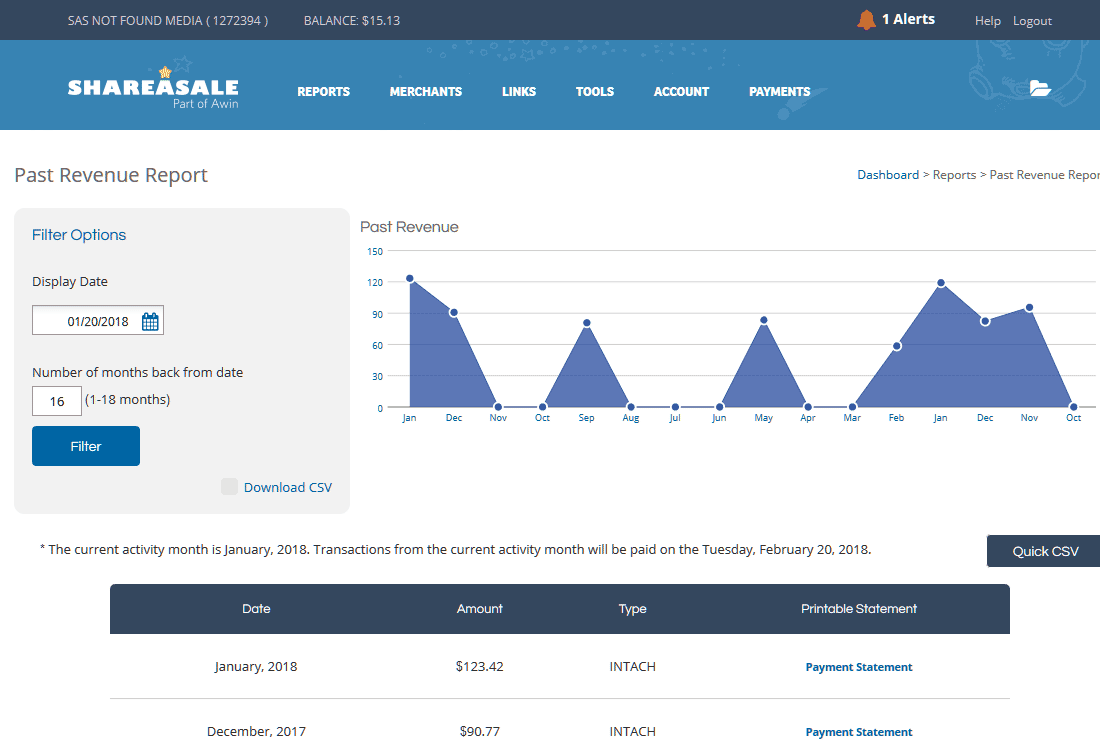The height and width of the screenshot is (750, 1100).
Task: Click the Printable Statement column header
Action: [x=859, y=609]
